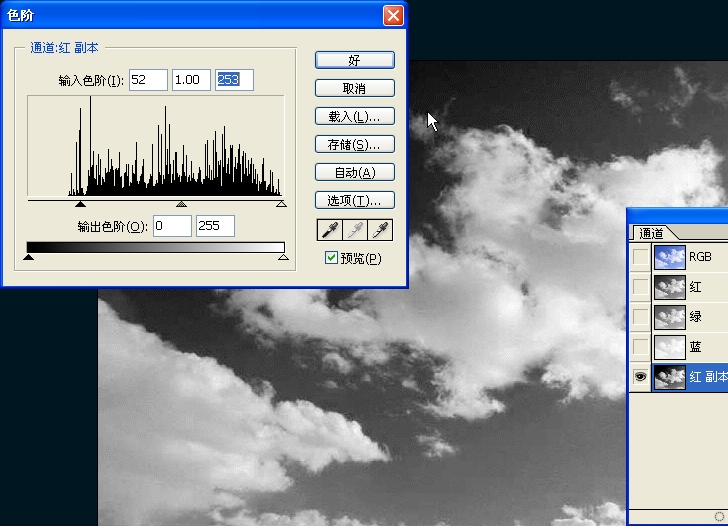The width and height of the screenshot is (728, 526).
Task: Click the black output slider triangle
Action: click(28, 257)
